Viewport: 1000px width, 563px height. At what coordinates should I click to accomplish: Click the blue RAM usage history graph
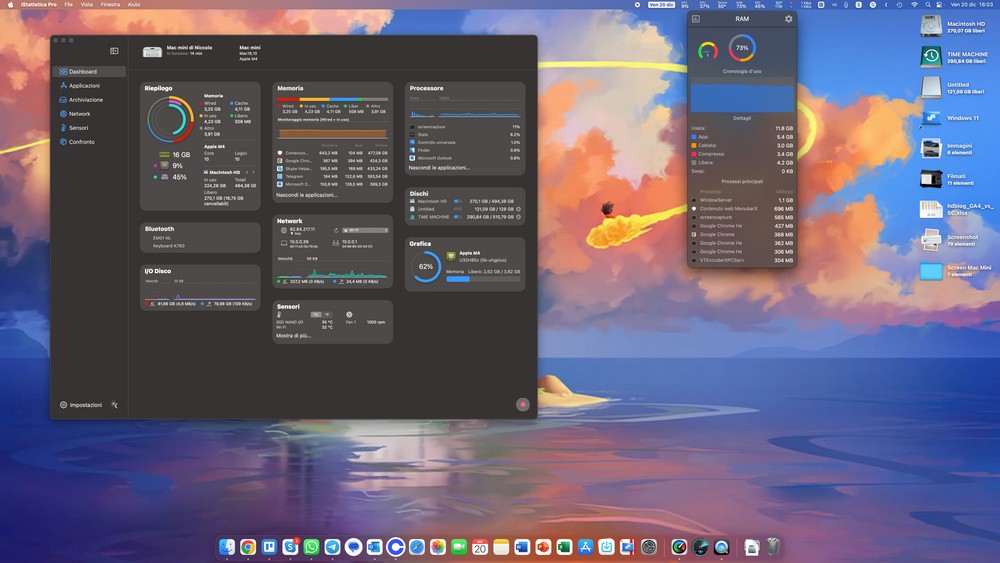741,96
